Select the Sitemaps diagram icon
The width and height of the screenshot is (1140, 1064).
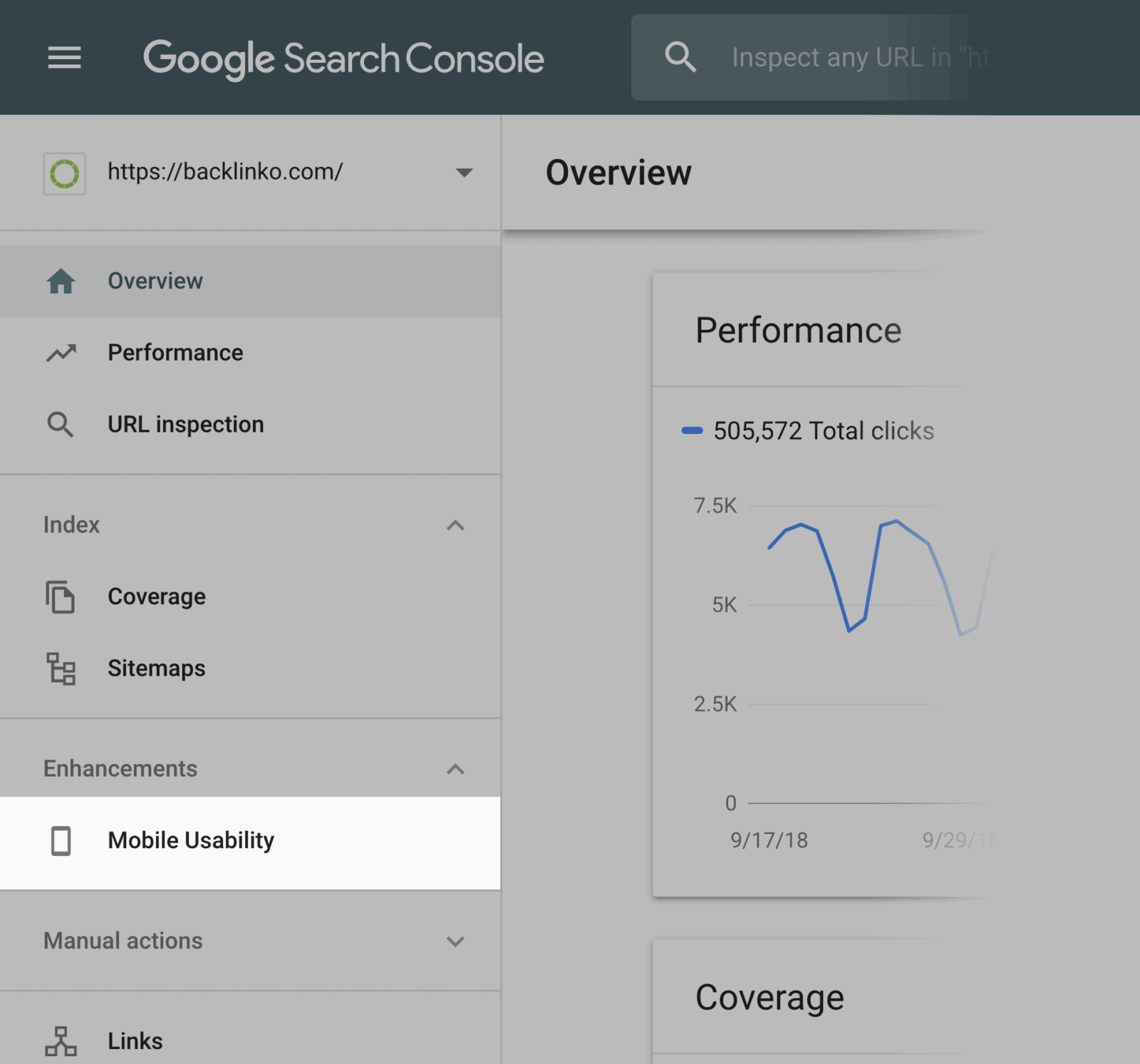61,668
